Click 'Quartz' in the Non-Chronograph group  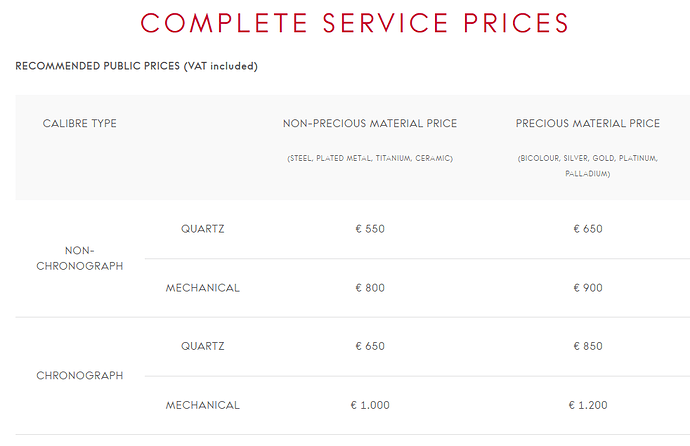[203, 229]
